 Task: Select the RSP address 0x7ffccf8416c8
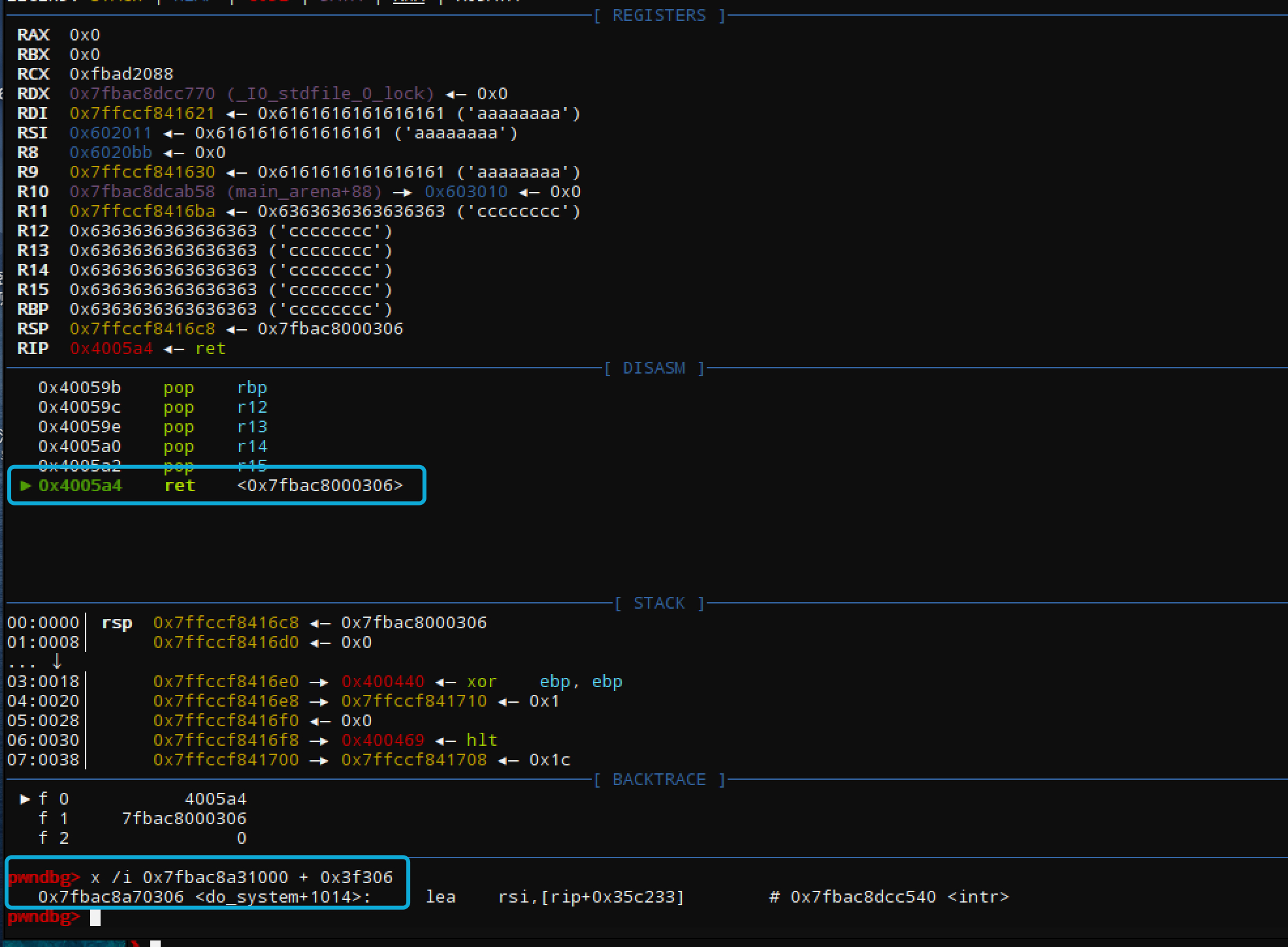pyautogui.click(x=142, y=329)
